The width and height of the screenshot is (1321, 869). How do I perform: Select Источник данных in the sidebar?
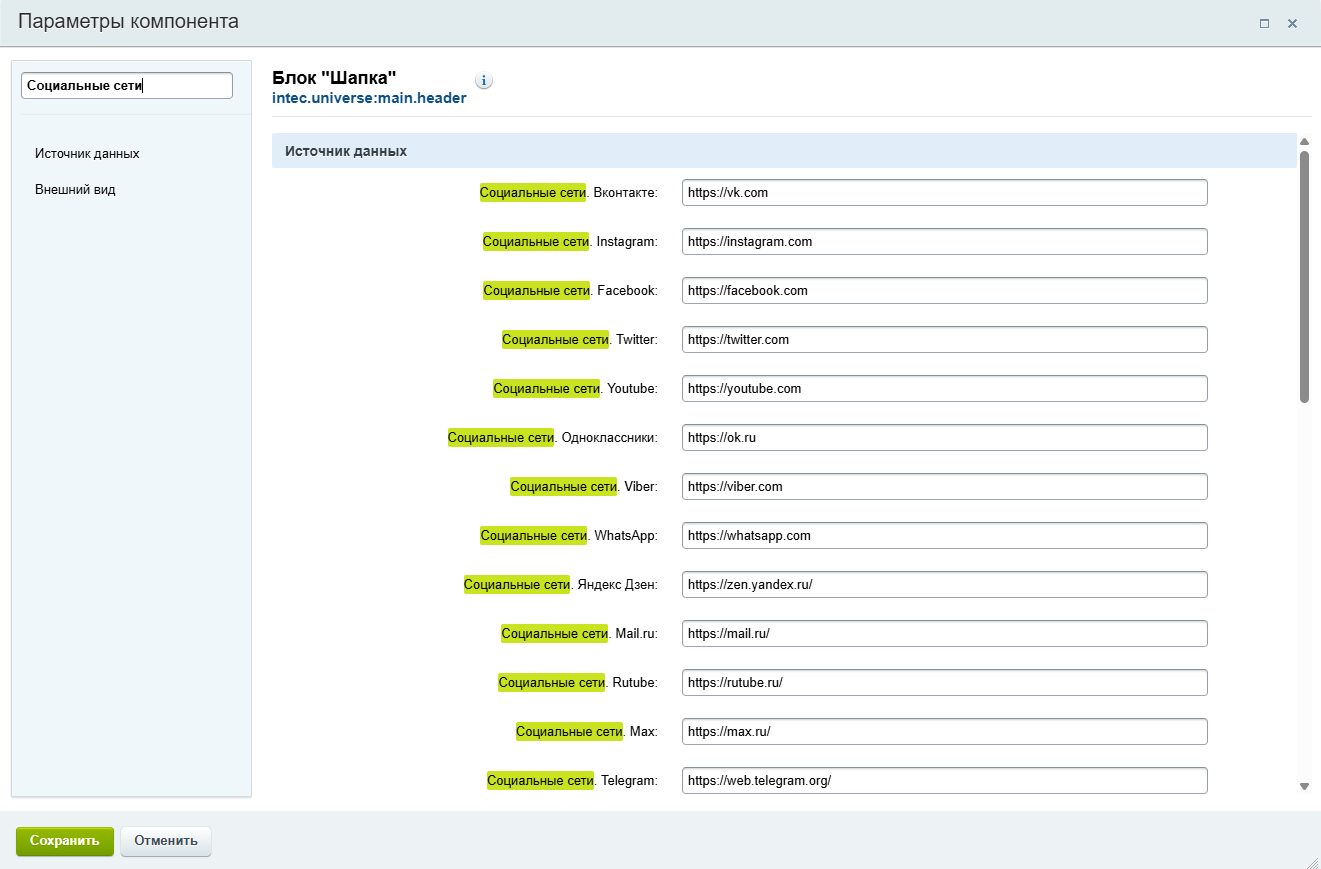[87, 154]
